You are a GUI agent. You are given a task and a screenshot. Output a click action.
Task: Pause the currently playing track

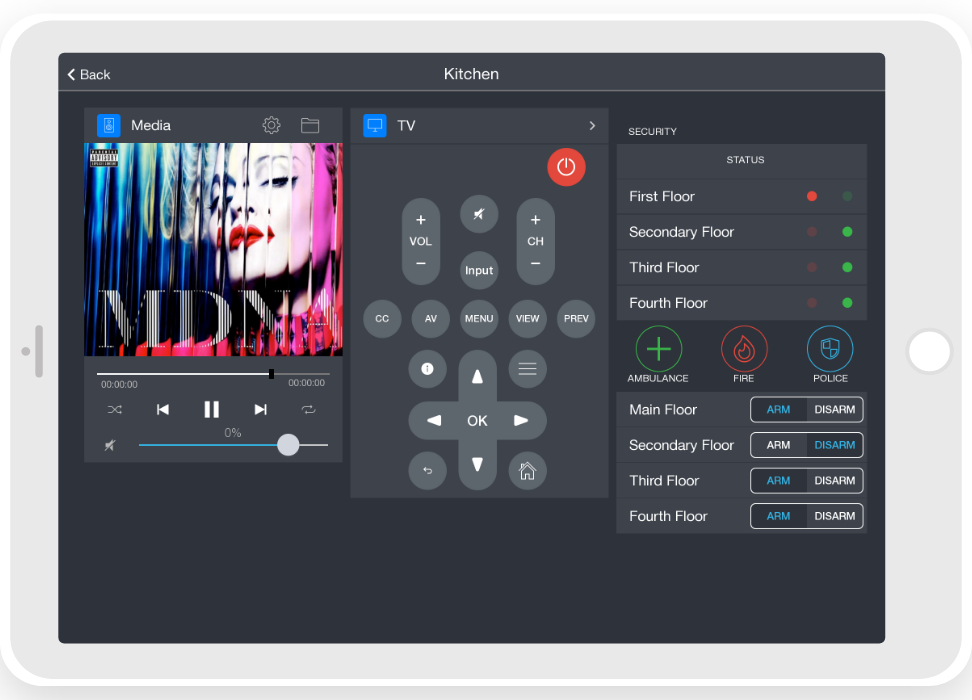pyautogui.click(x=211, y=409)
